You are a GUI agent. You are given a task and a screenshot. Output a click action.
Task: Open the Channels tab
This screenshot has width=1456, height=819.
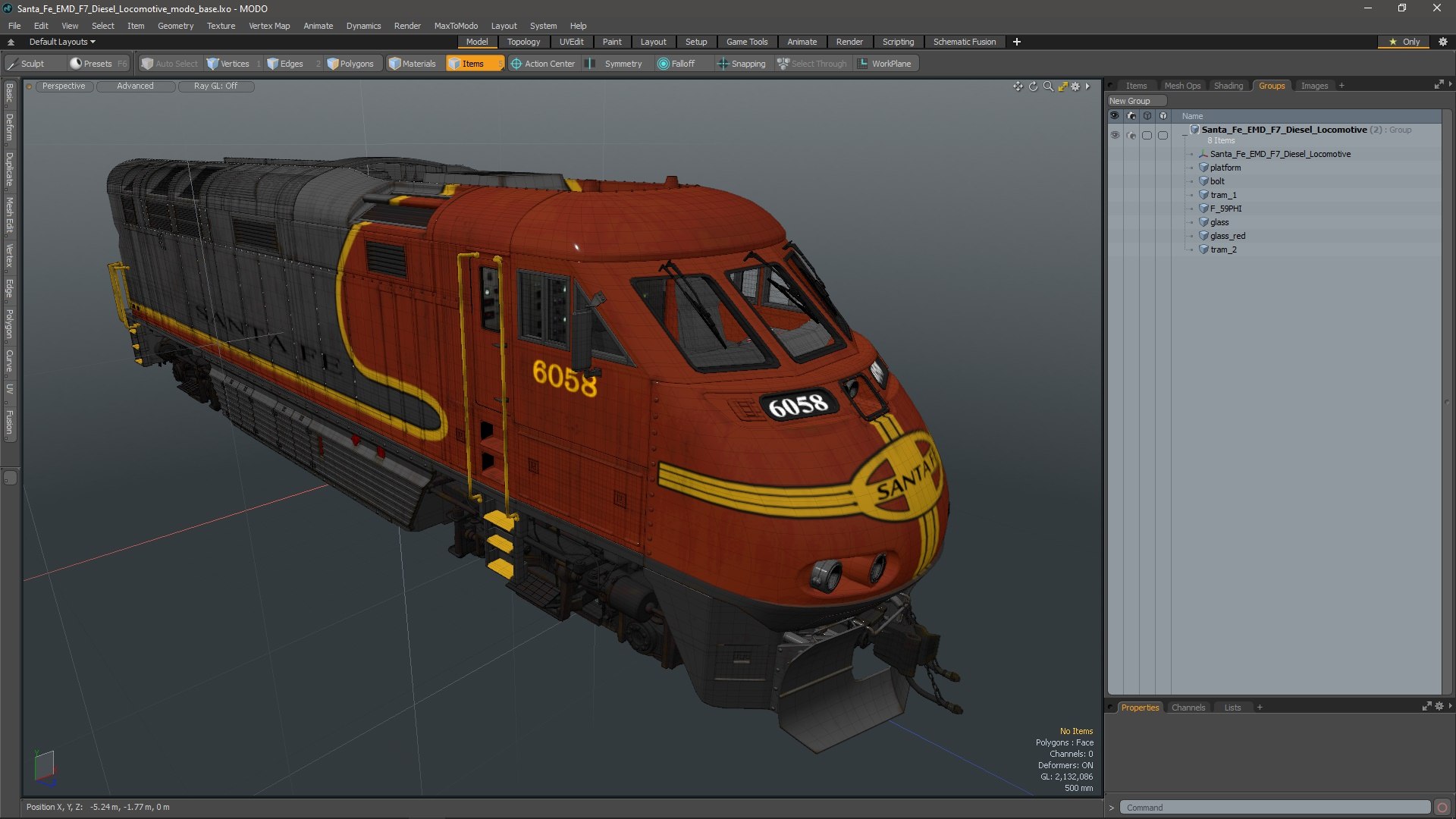(1188, 708)
